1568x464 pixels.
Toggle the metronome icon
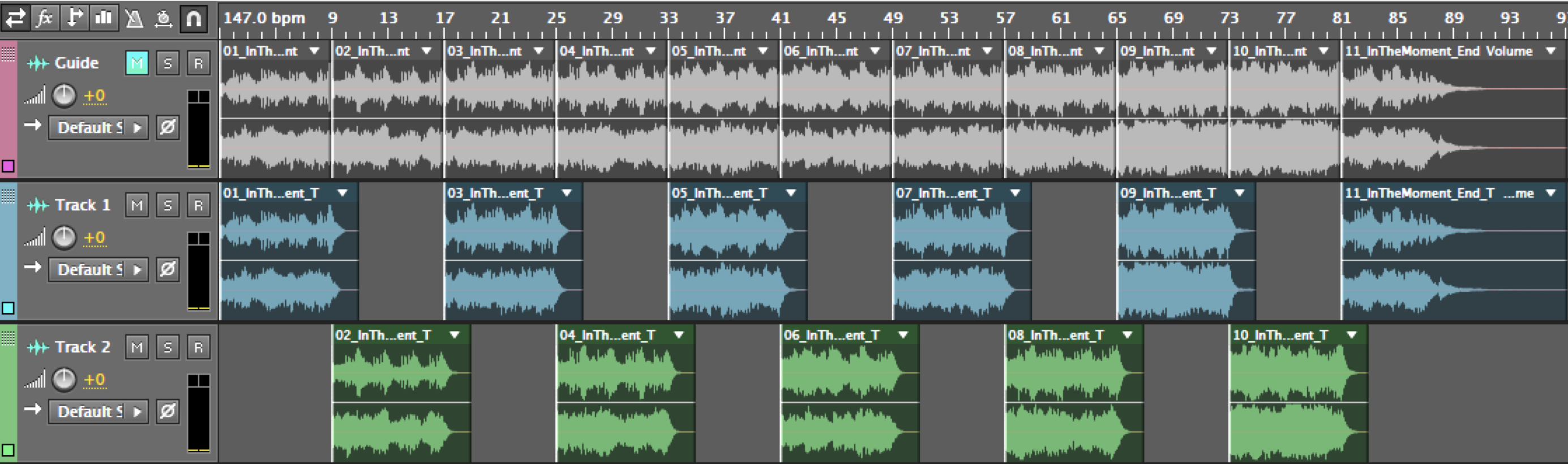(134, 19)
